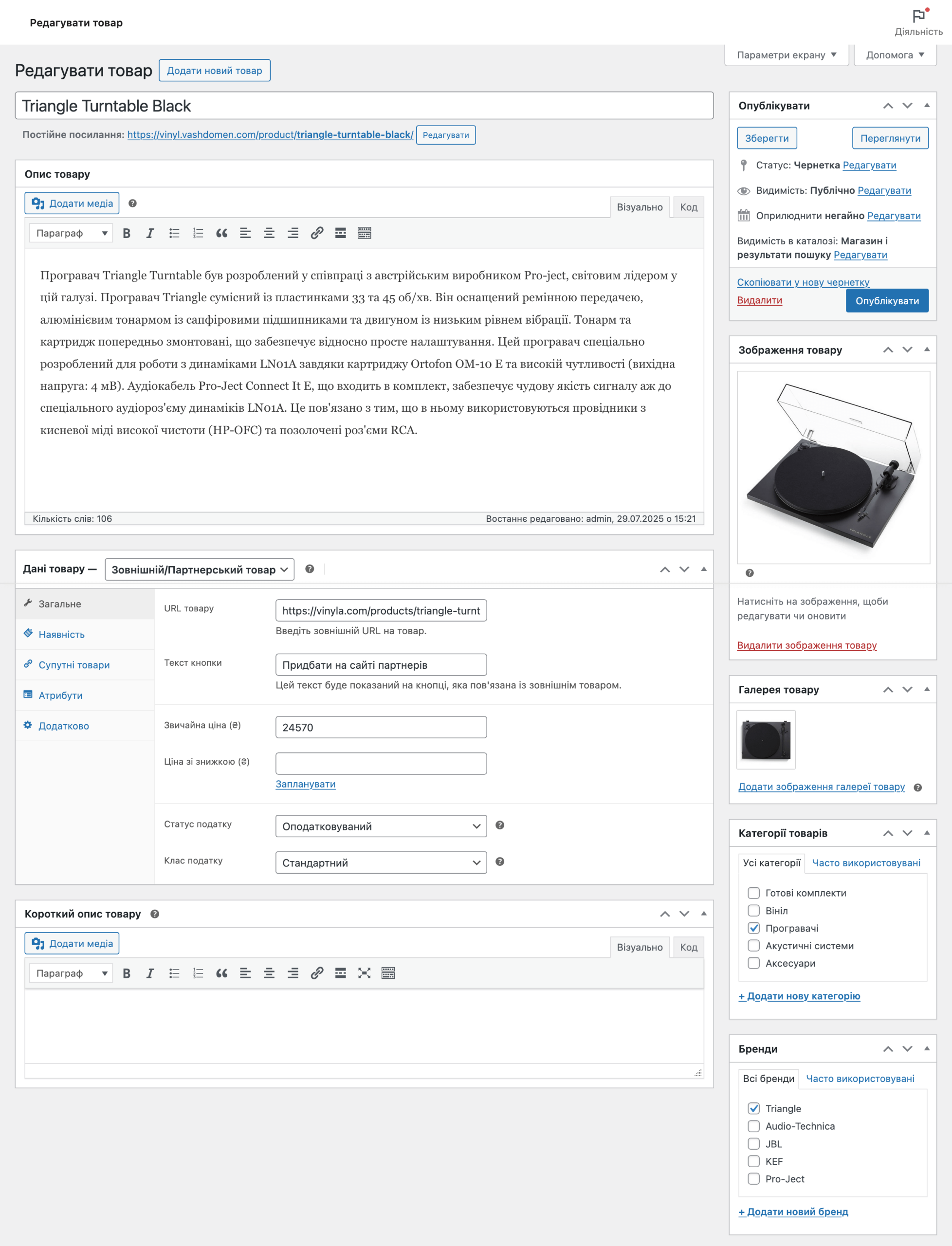The height and width of the screenshot is (1246, 952).
Task: Open Клас податку dropdown
Action: click(x=381, y=862)
